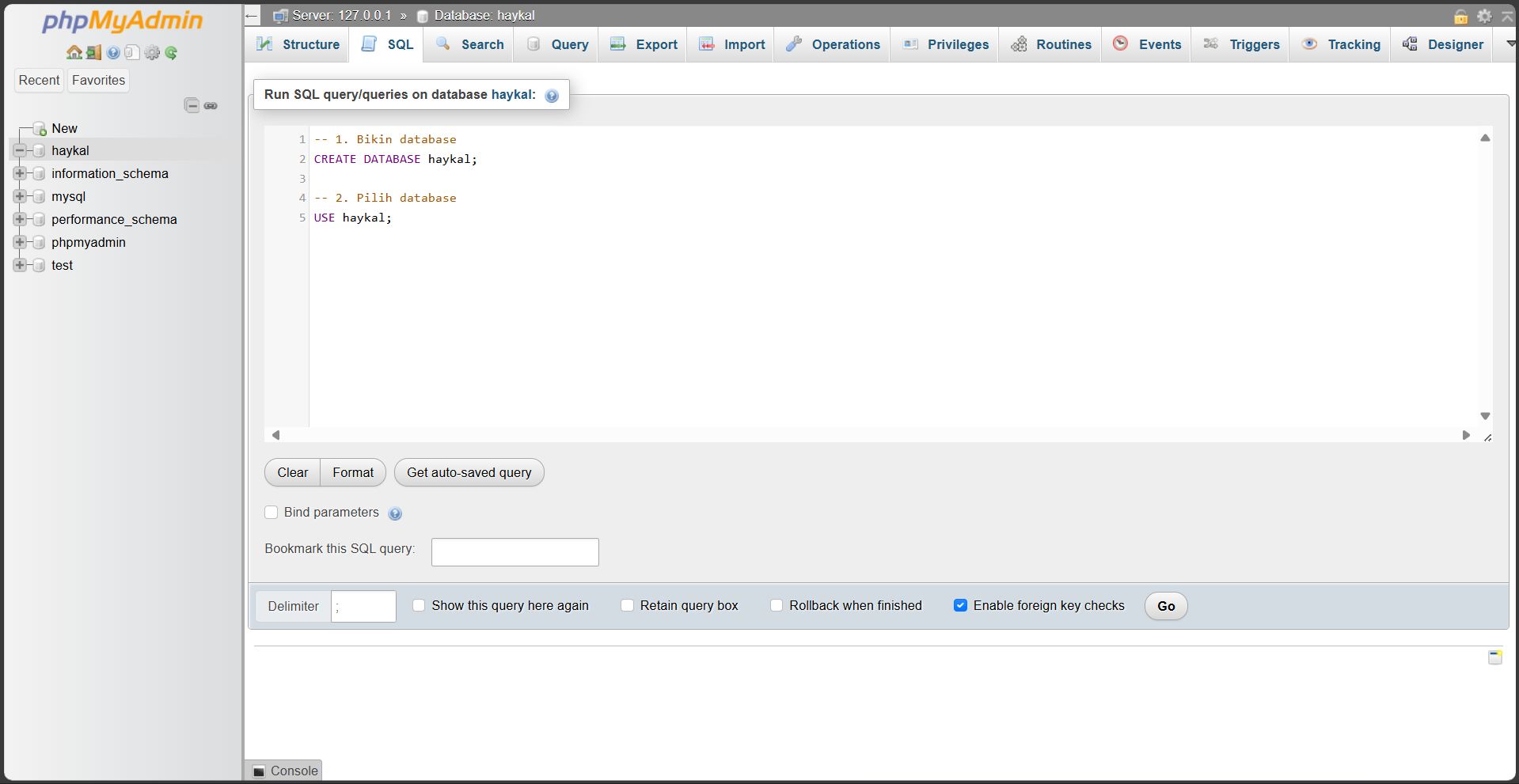Enable the Retain query box option

[x=627, y=604]
